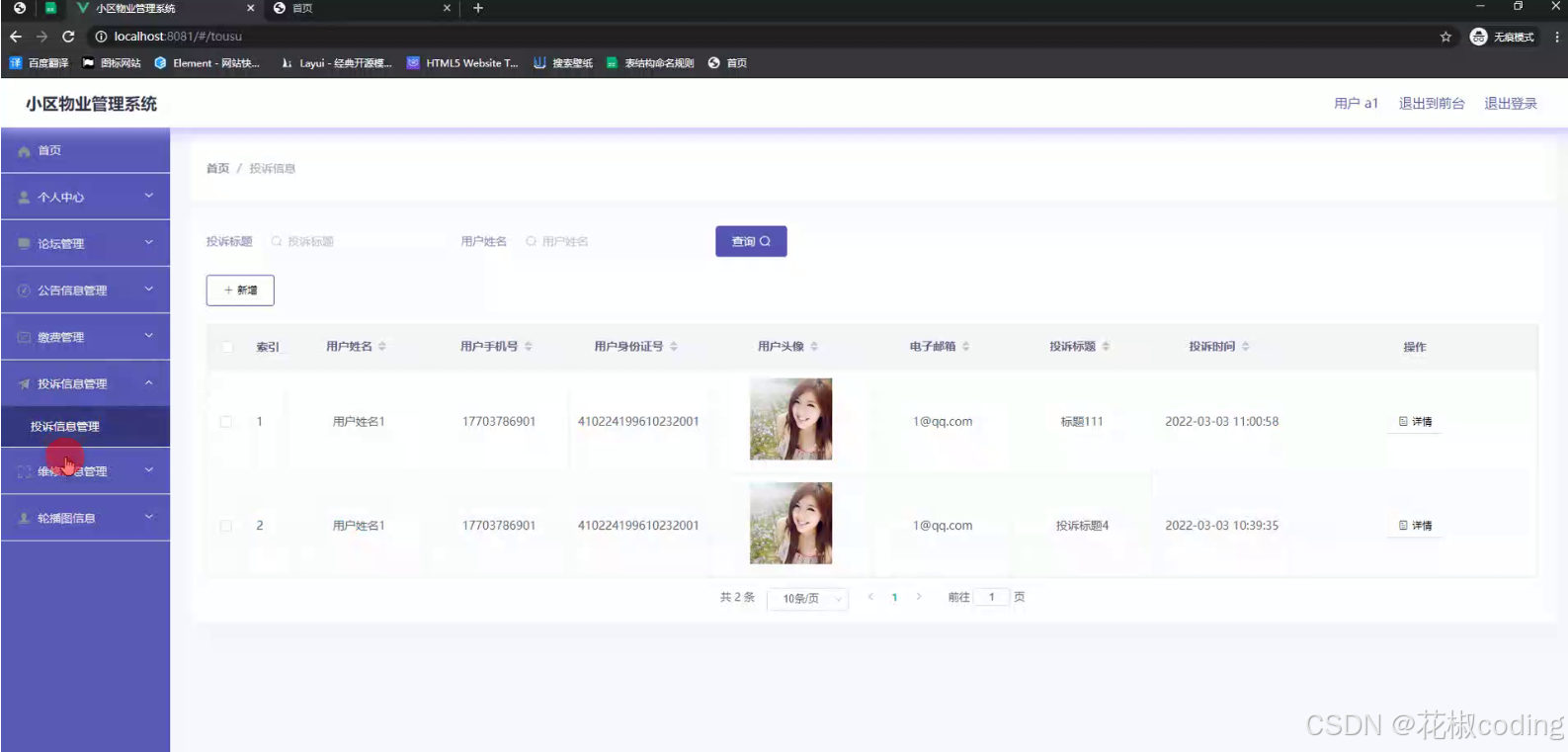Screen dimensions: 1568x752
Task: Sort the 用户姓名 column with its arrows
Action: tap(382, 347)
